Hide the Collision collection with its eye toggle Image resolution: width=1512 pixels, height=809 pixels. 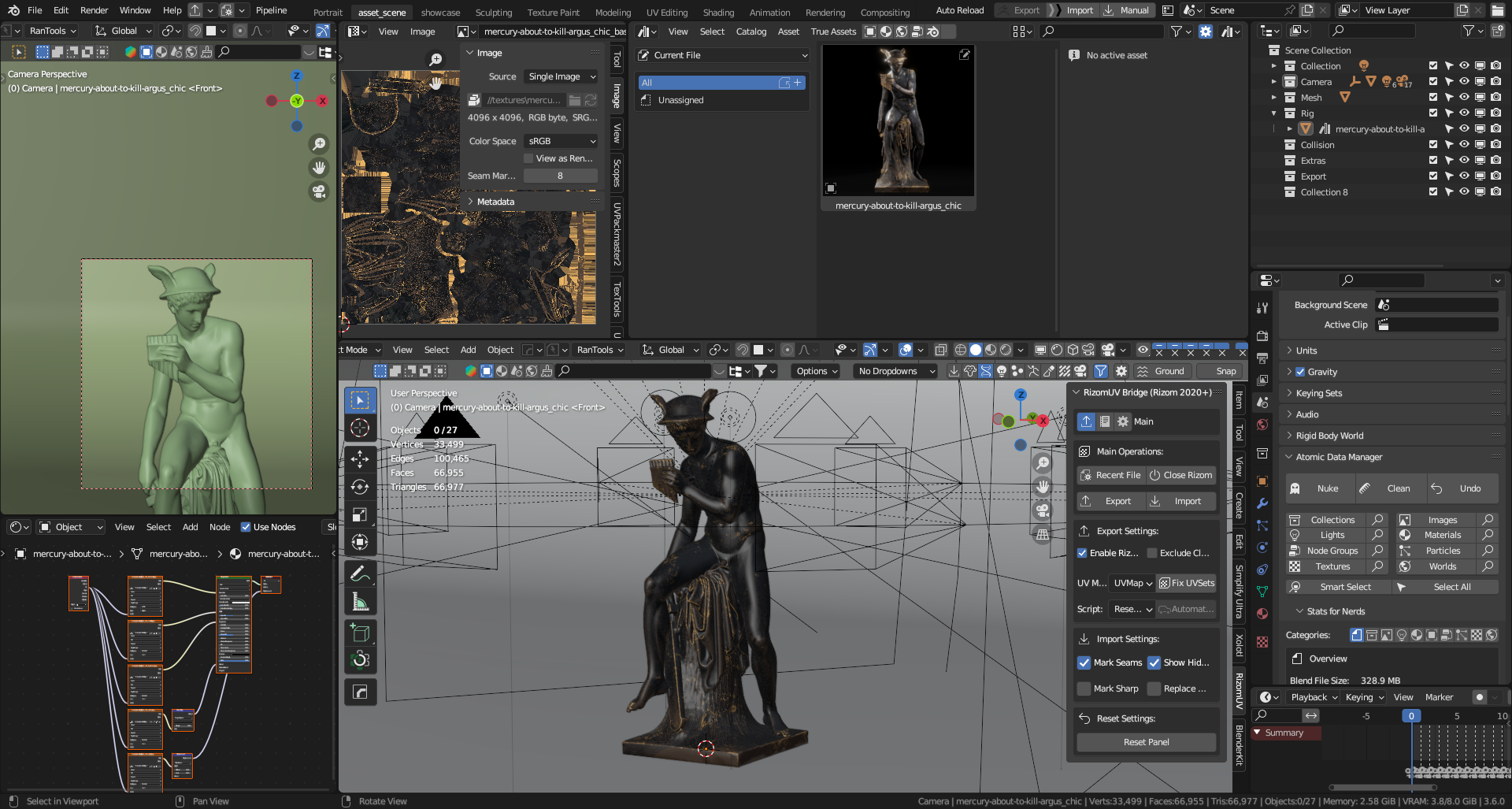1464,145
